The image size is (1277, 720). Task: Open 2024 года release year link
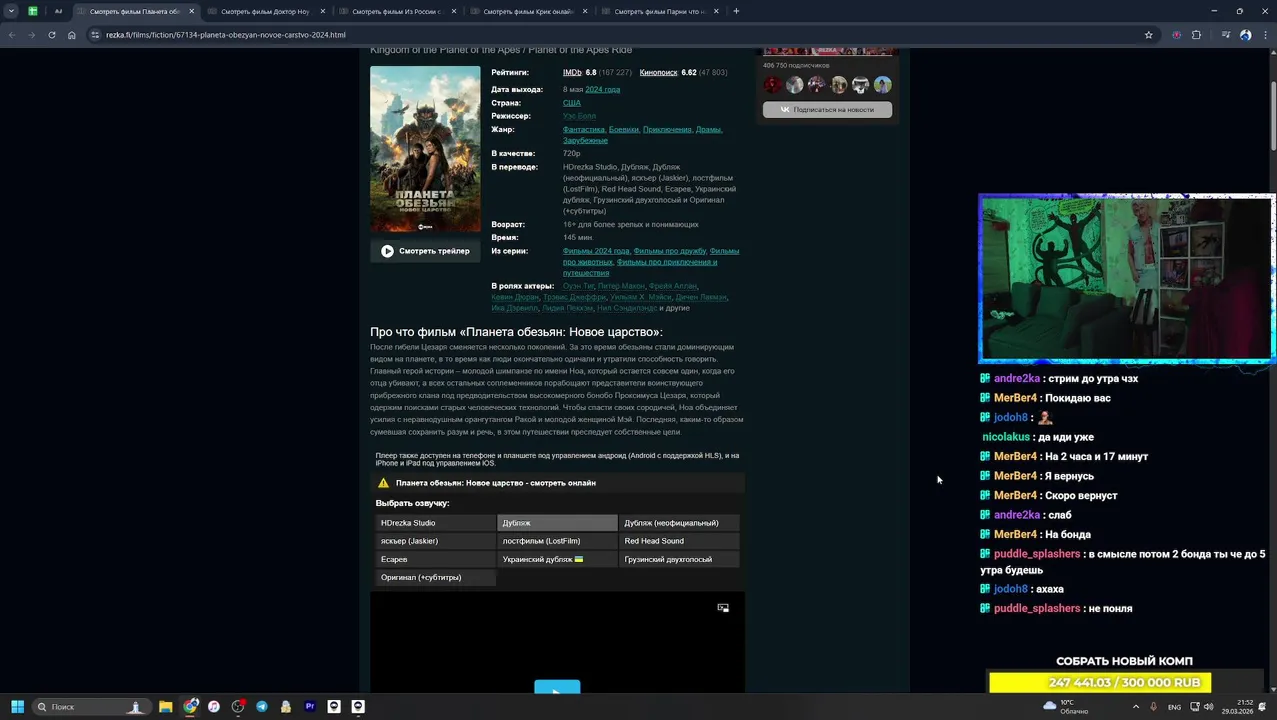pos(603,90)
